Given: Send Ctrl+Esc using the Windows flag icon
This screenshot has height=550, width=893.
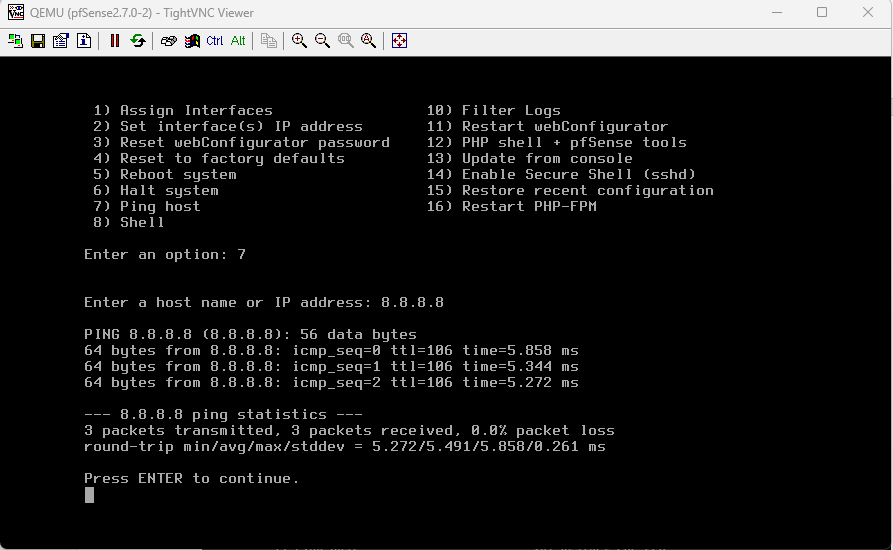Looking at the screenshot, I should click(x=192, y=40).
